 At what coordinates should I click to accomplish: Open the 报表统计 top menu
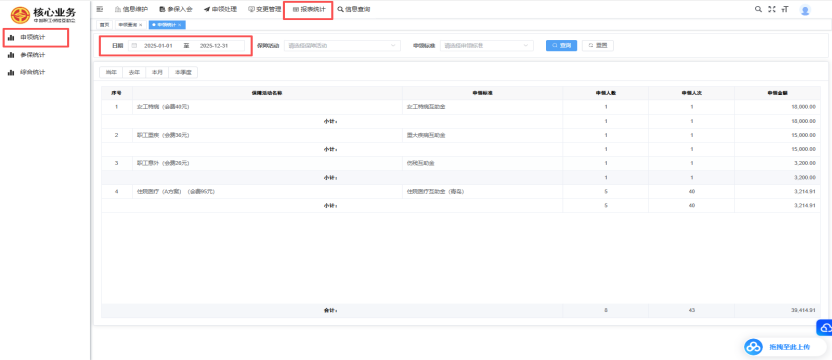click(x=308, y=10)
